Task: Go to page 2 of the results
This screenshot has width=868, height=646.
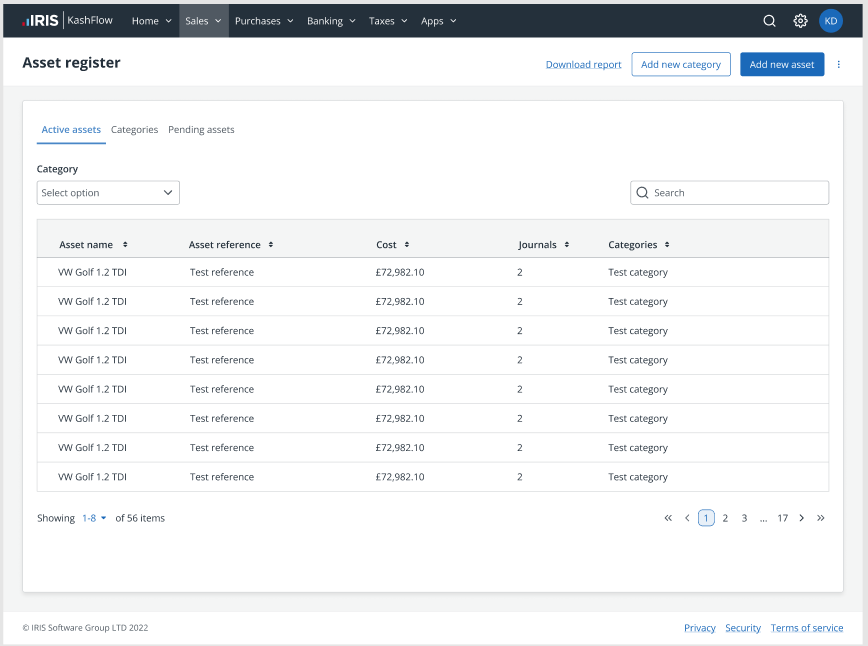Action: (725, 518)
